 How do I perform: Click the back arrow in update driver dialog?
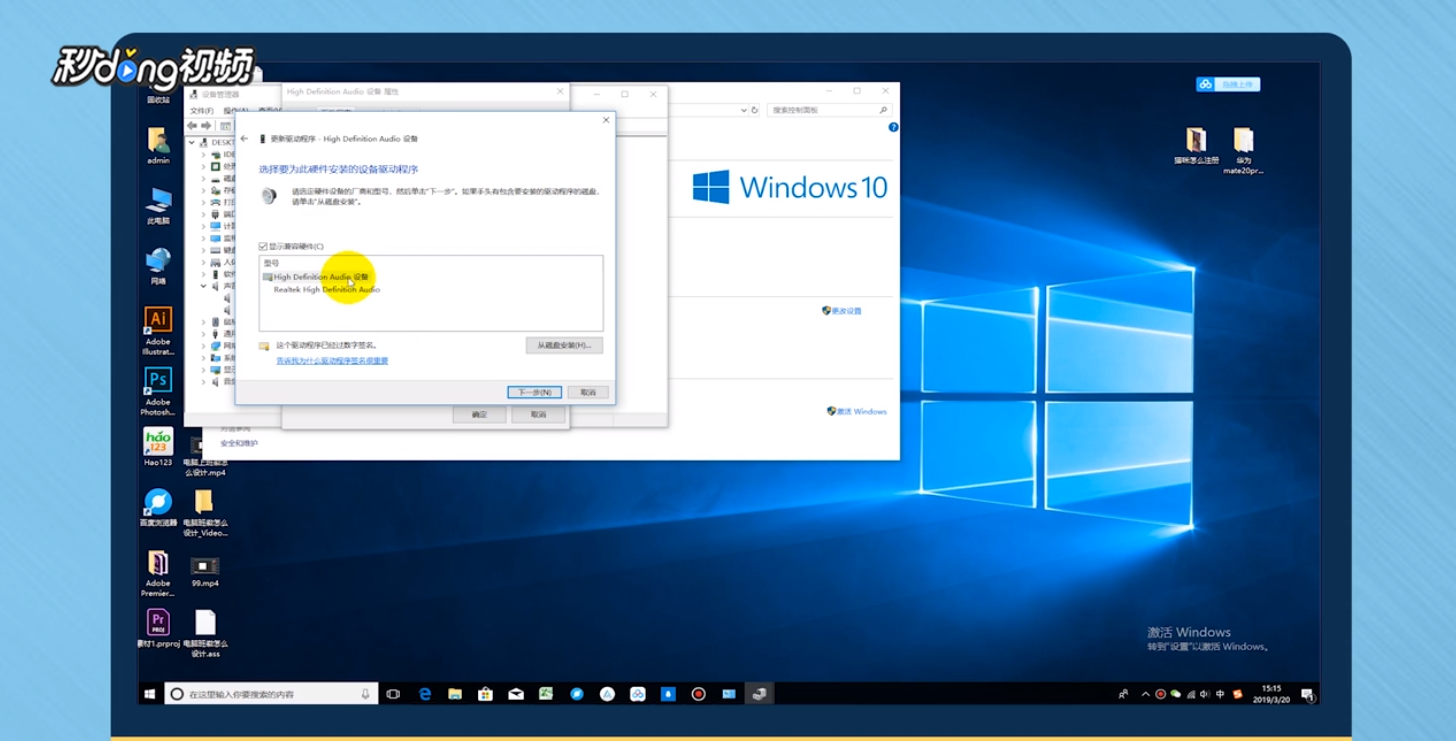pos(245,139)
